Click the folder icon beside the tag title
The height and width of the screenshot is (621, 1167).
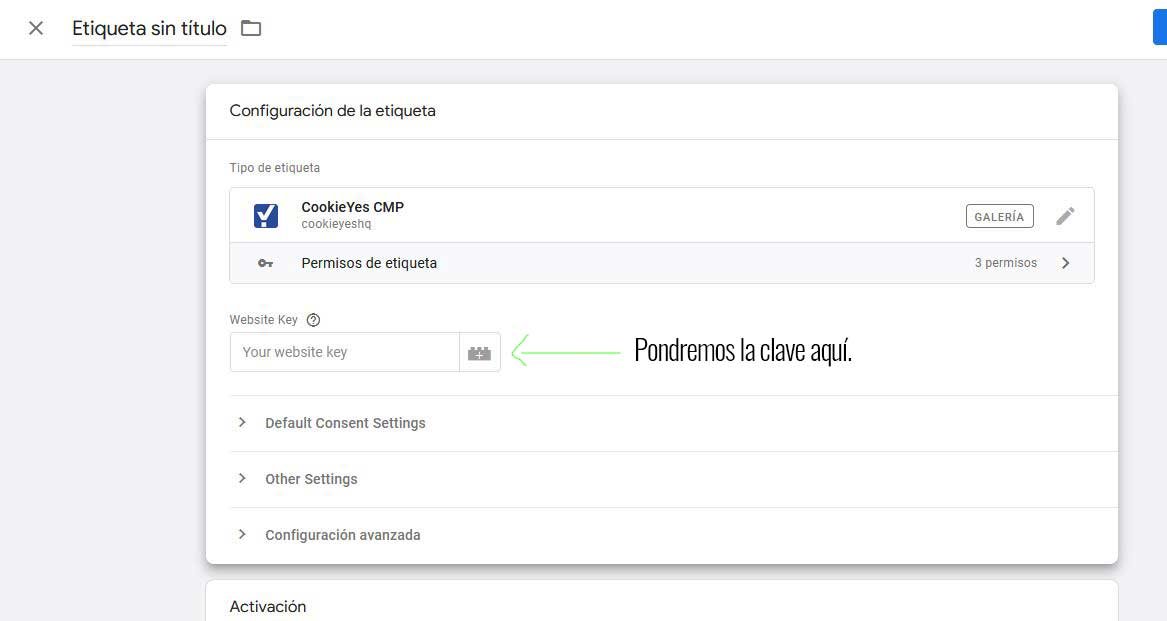click(251, 28)
